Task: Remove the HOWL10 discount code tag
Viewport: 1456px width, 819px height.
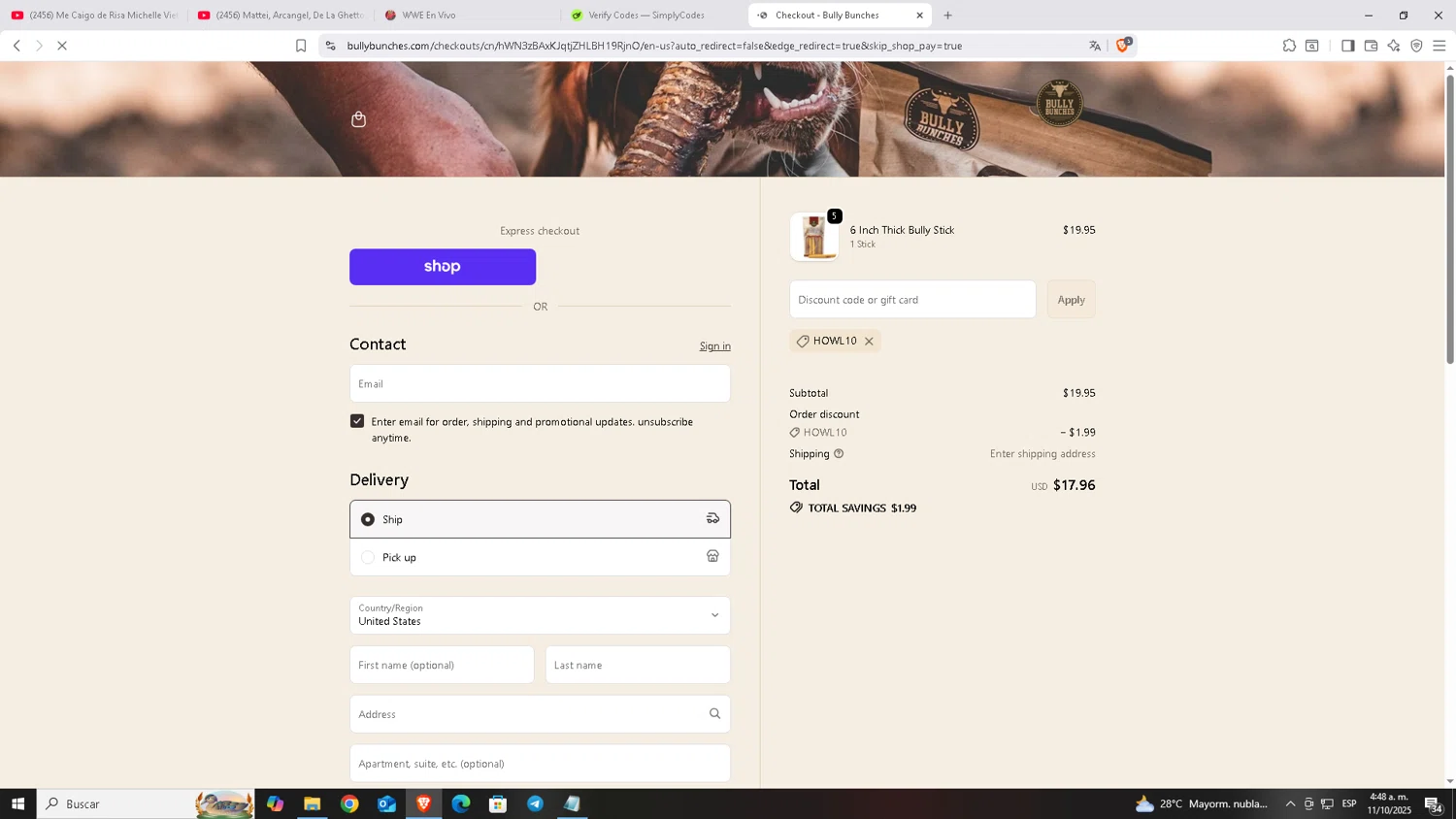Action: pos(869,342)
